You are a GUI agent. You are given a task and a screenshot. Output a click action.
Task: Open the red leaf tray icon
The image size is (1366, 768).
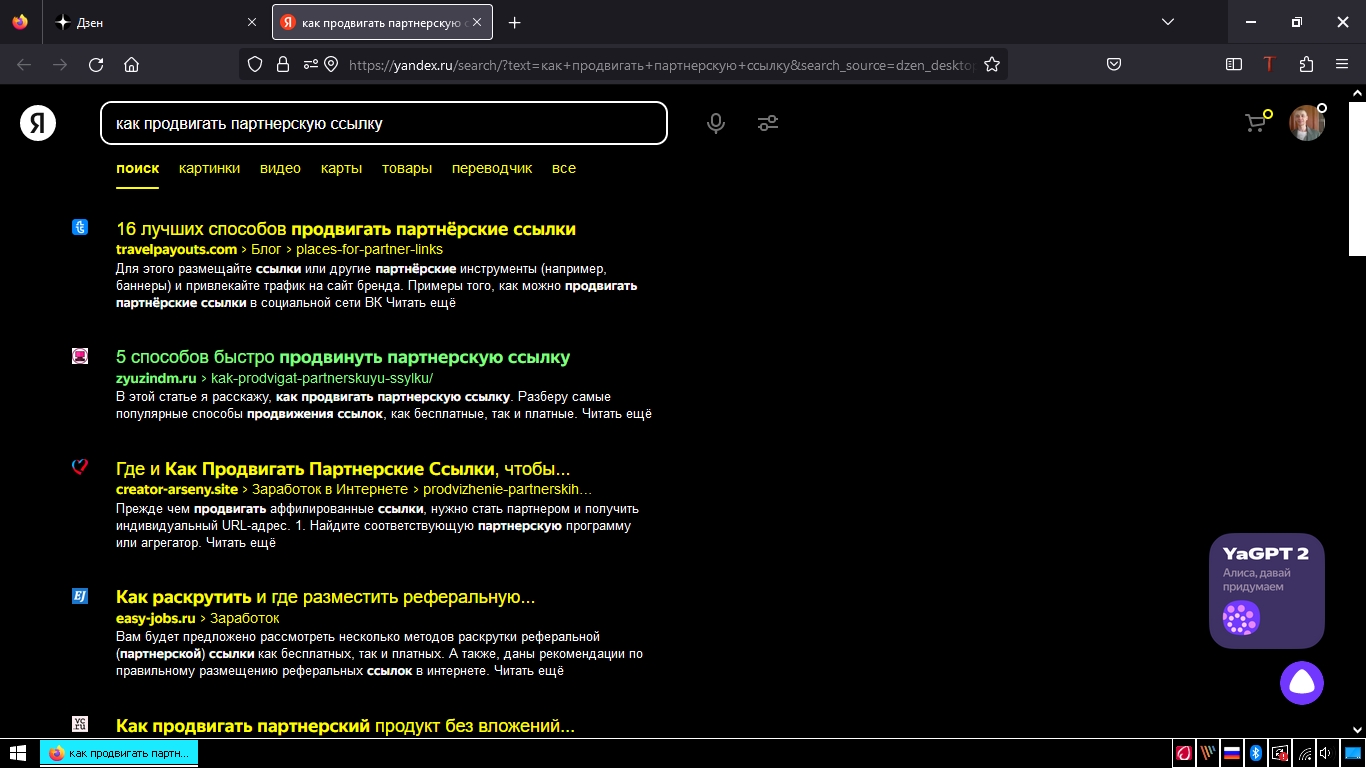pos(1184,753)
